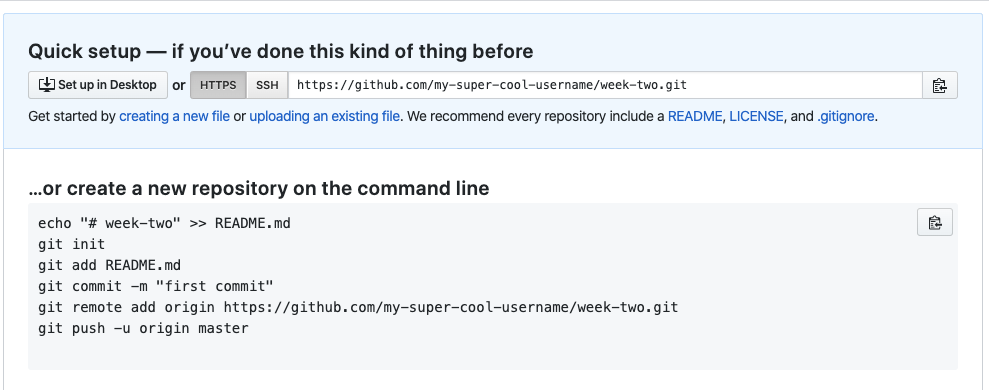Click the desktop download icon
The width and height of the screenshot is (989, 390).
pos(47,85)
